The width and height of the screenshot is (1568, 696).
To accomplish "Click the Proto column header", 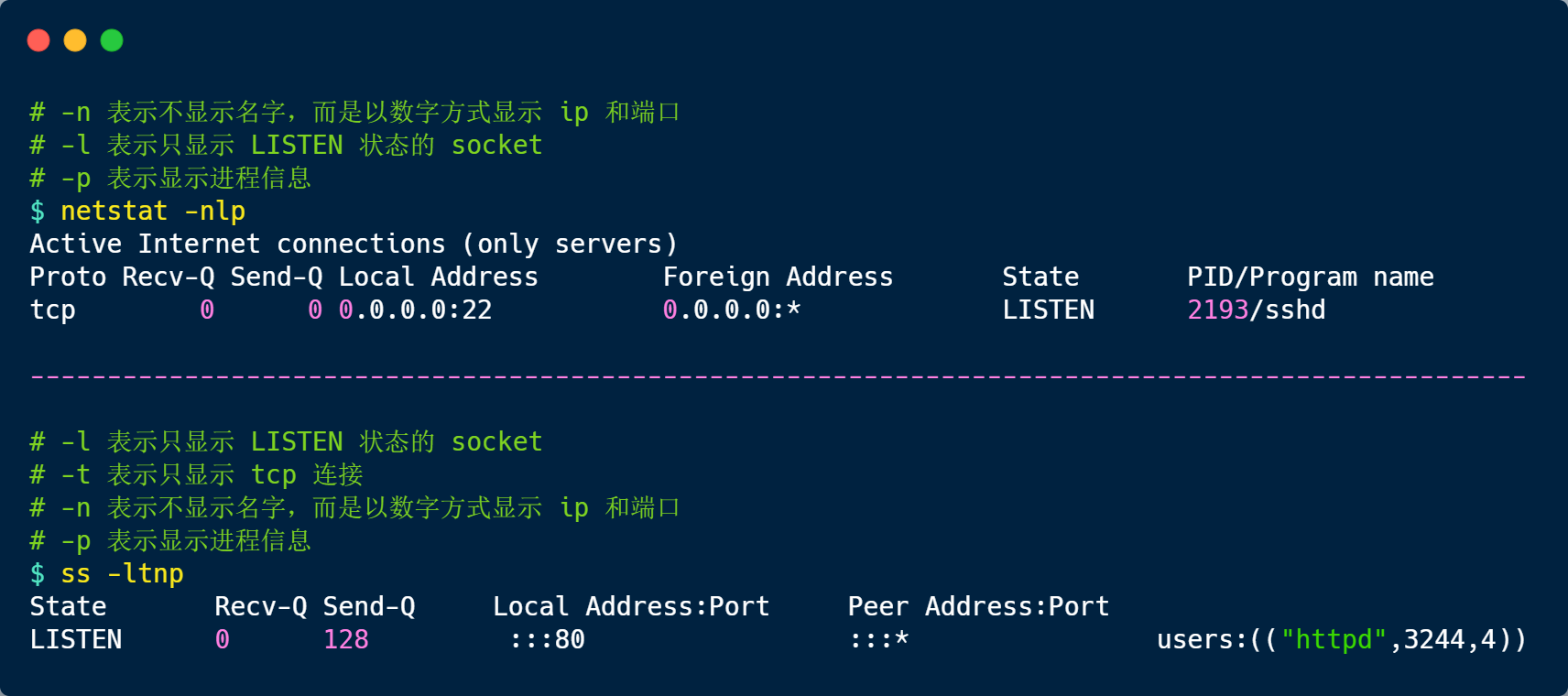I will pyautogui.click(x=68, y=277).
